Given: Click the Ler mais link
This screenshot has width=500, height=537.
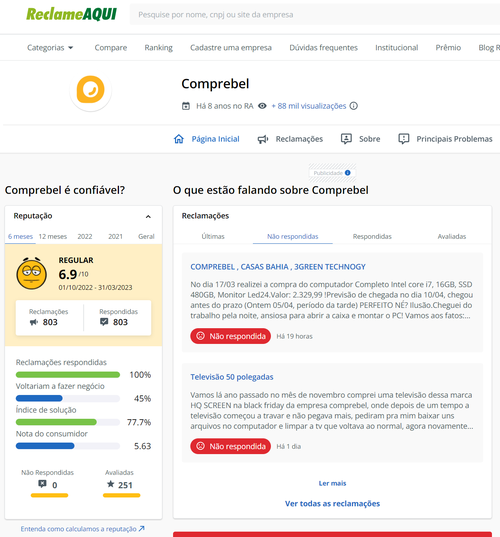Looking at the screenshot, I should 332,483.
